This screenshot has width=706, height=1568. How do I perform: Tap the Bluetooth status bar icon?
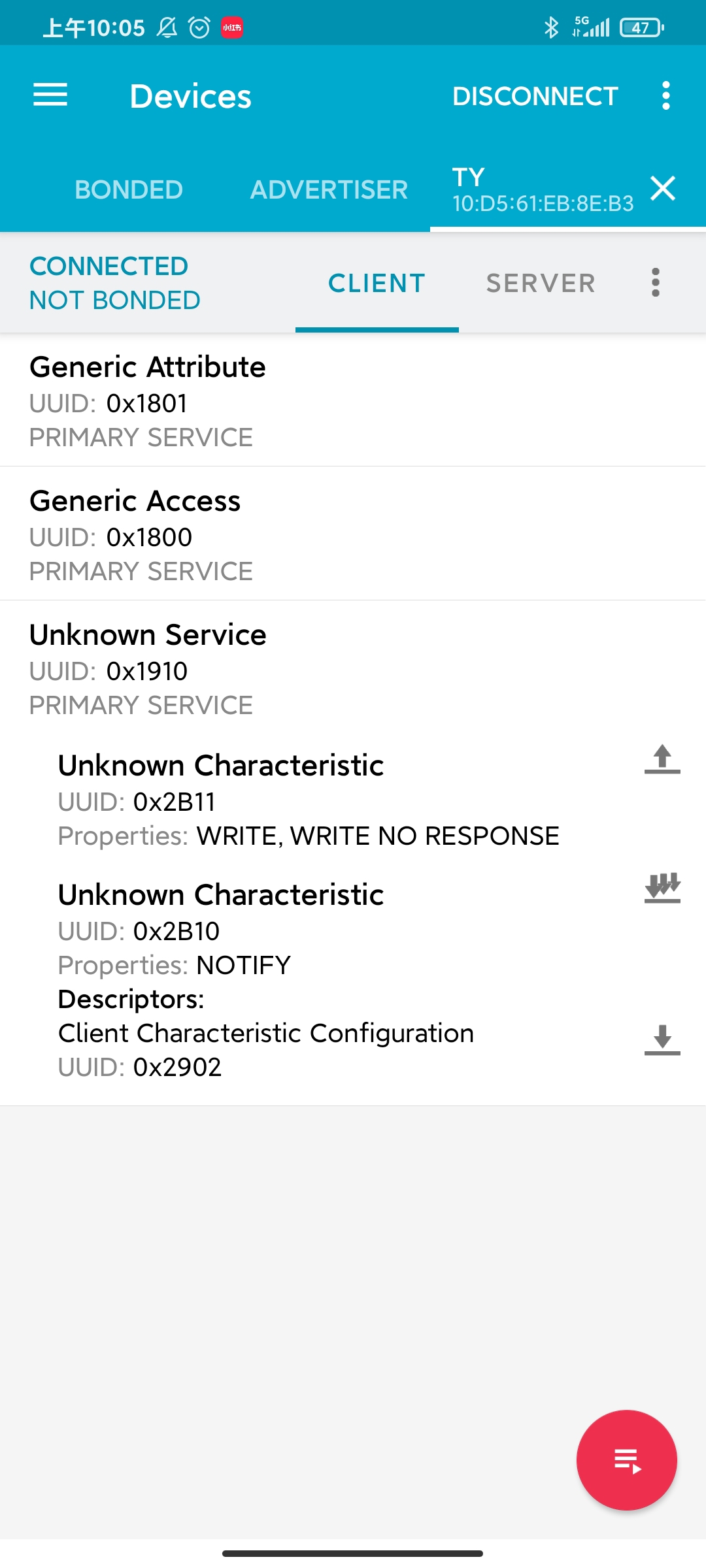click(x=552, y=27)
